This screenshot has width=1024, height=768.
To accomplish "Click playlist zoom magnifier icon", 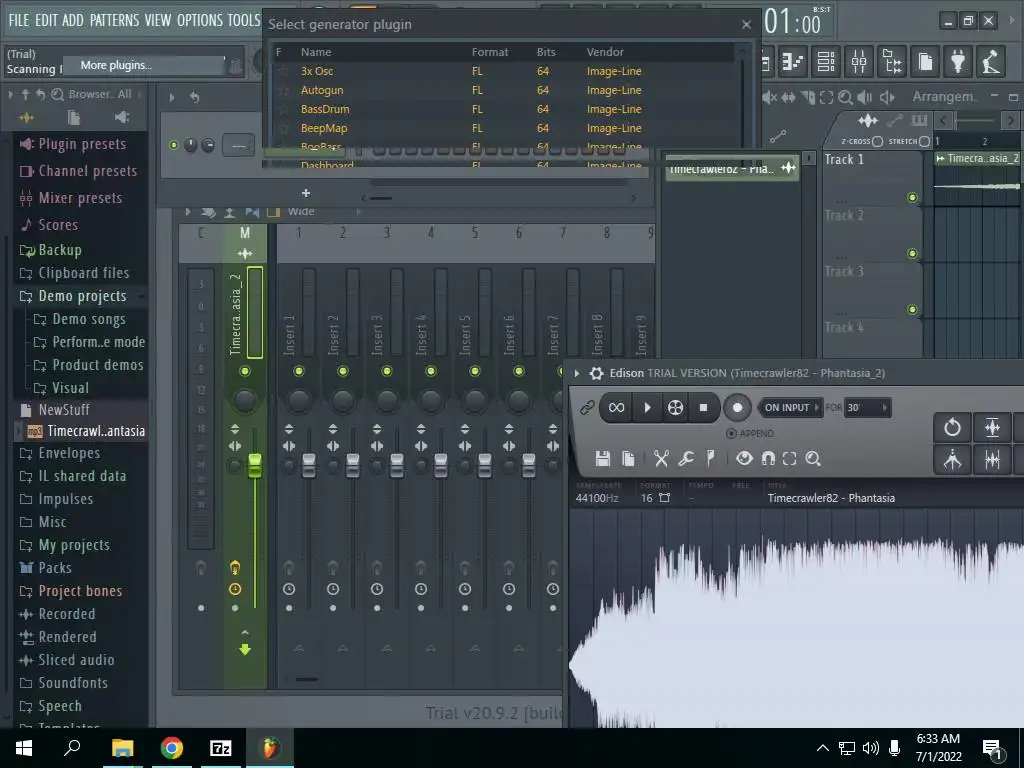I will 845,97.
